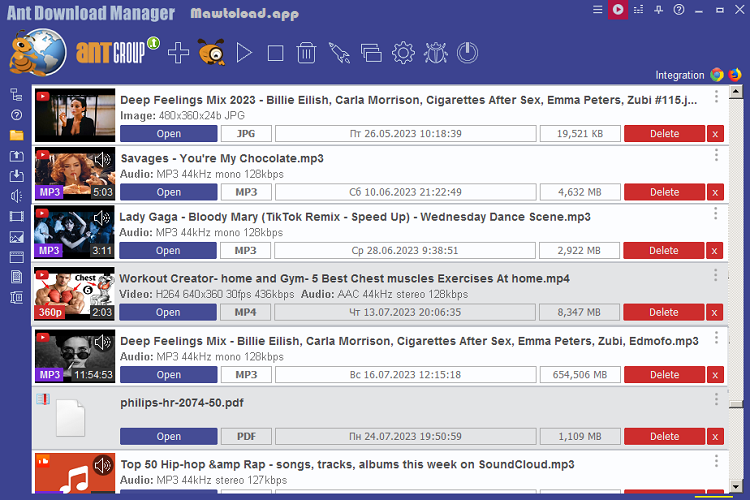Click the MP4 format label on Workout row
Screen dimensions: 750x500
(245, 312)
